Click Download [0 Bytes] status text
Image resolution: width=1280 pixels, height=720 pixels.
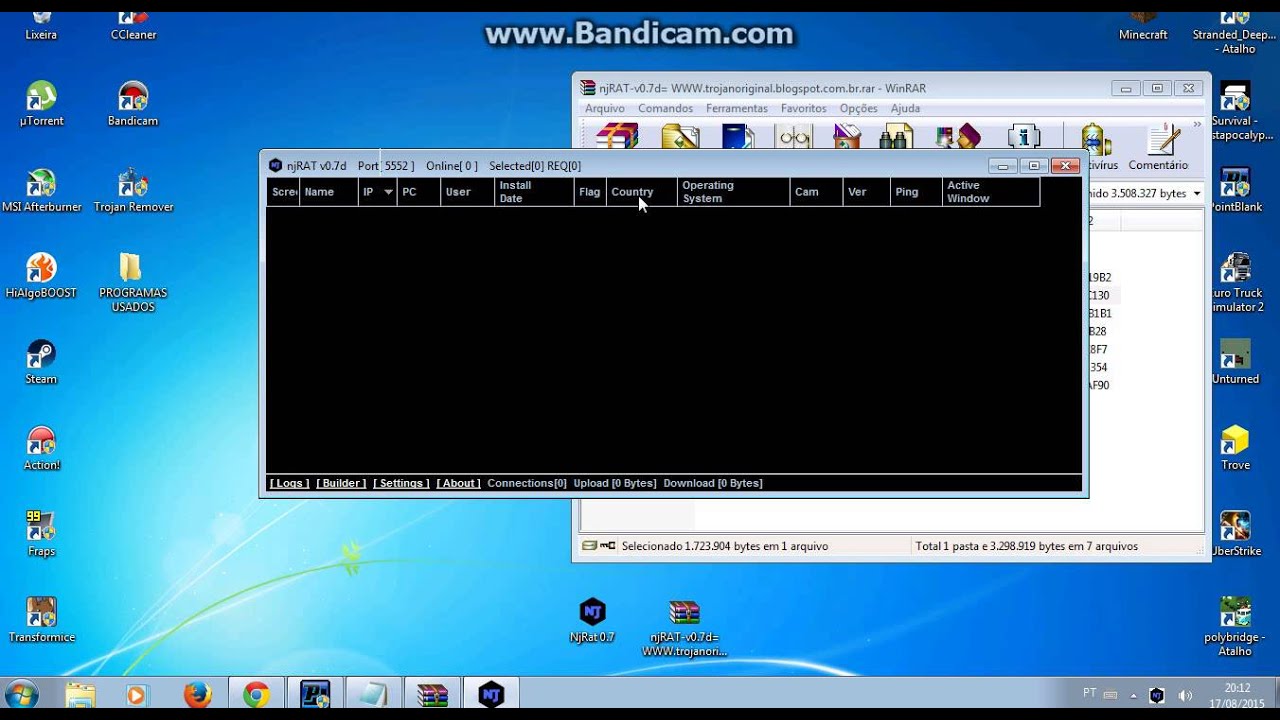point(713,483)
